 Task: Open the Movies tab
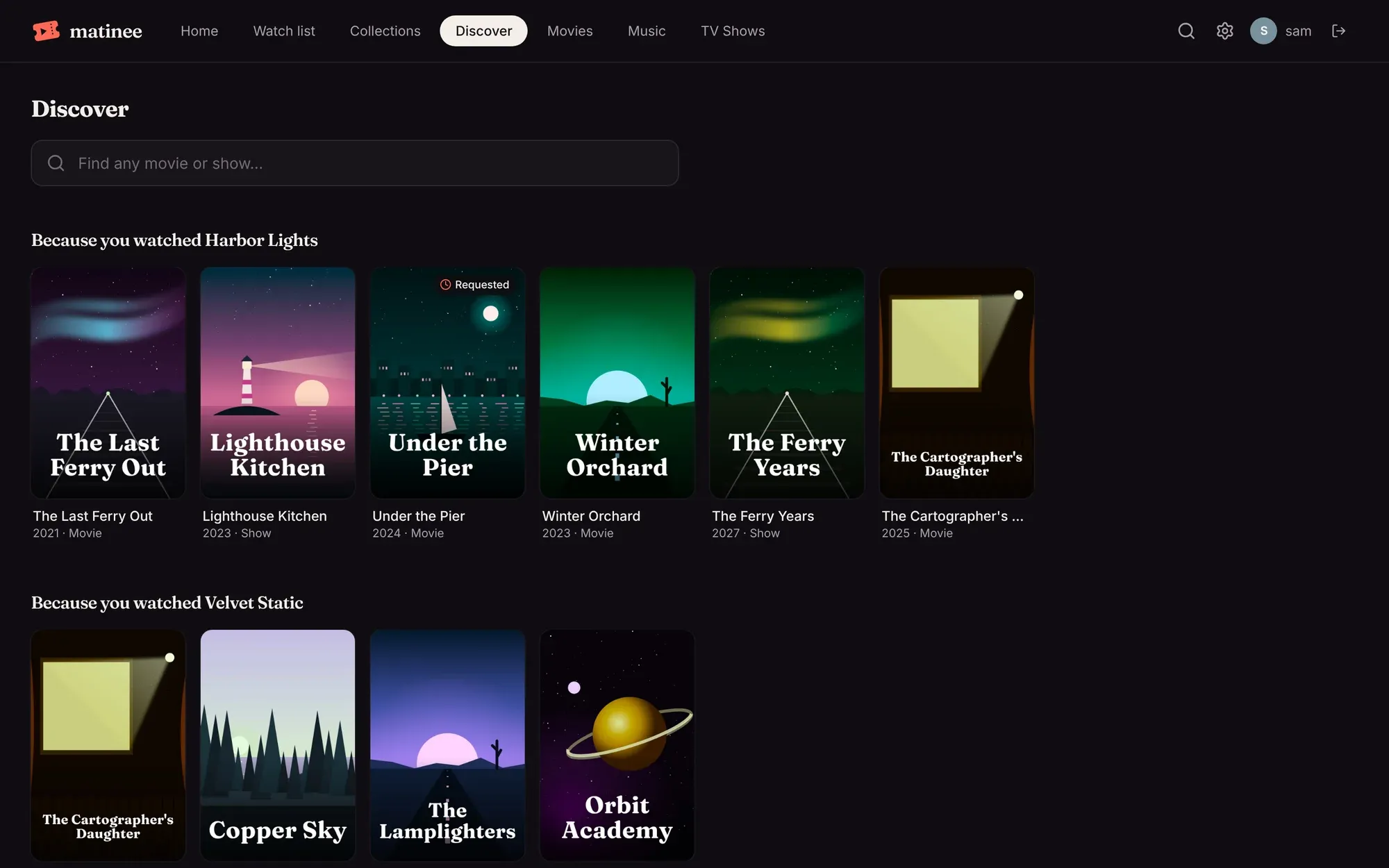coord(569,31)
